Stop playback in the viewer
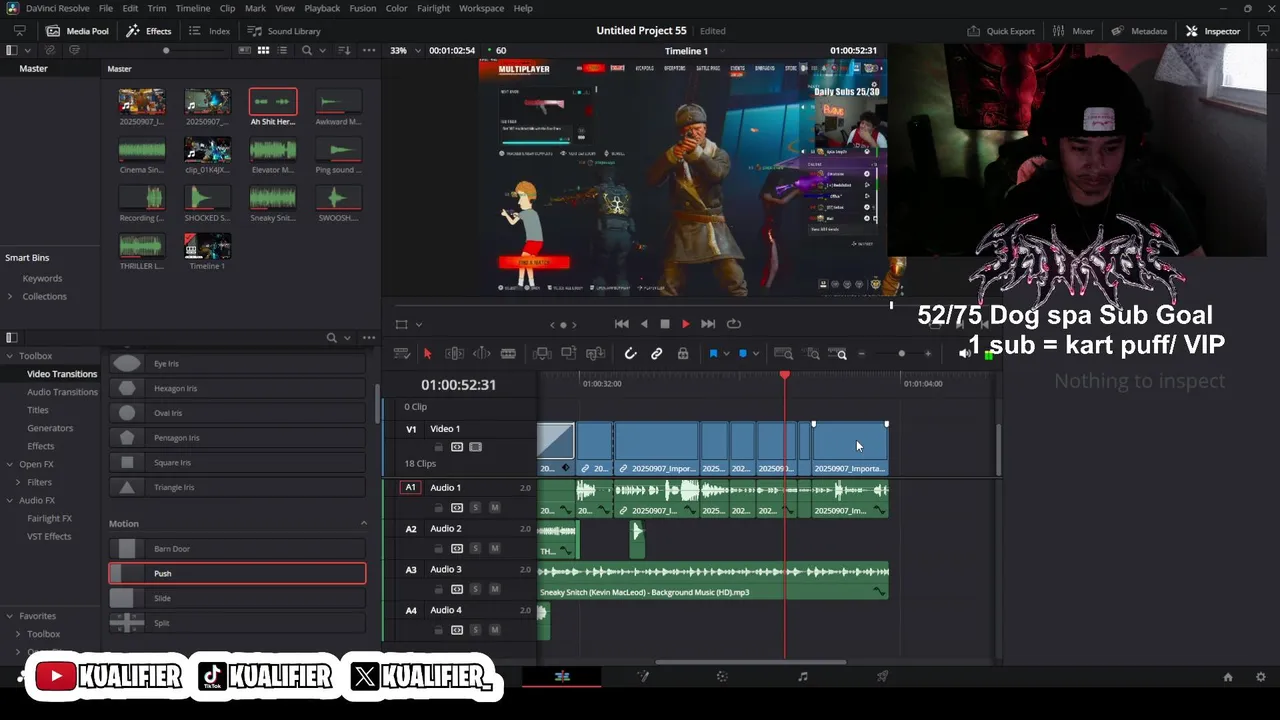 tap(665, 324)
